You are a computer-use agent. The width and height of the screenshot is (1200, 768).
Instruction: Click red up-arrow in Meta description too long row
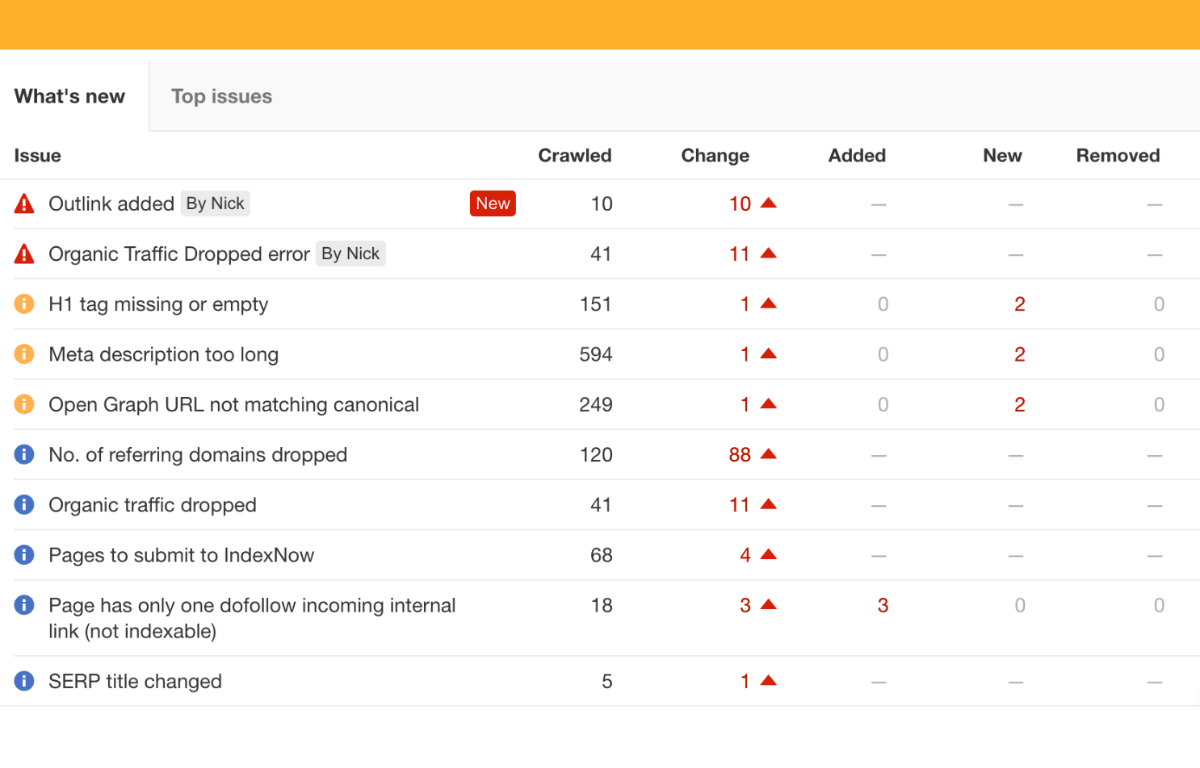768,353
